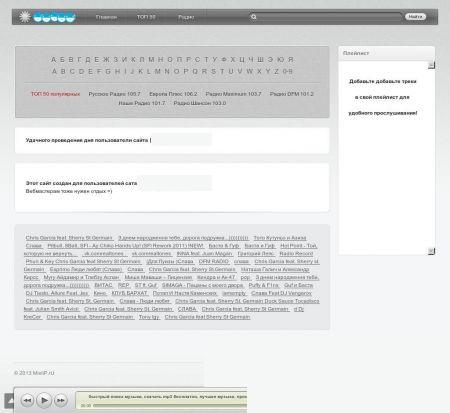Select Cyrillic letter А in the alphabet index

(53, 60)
